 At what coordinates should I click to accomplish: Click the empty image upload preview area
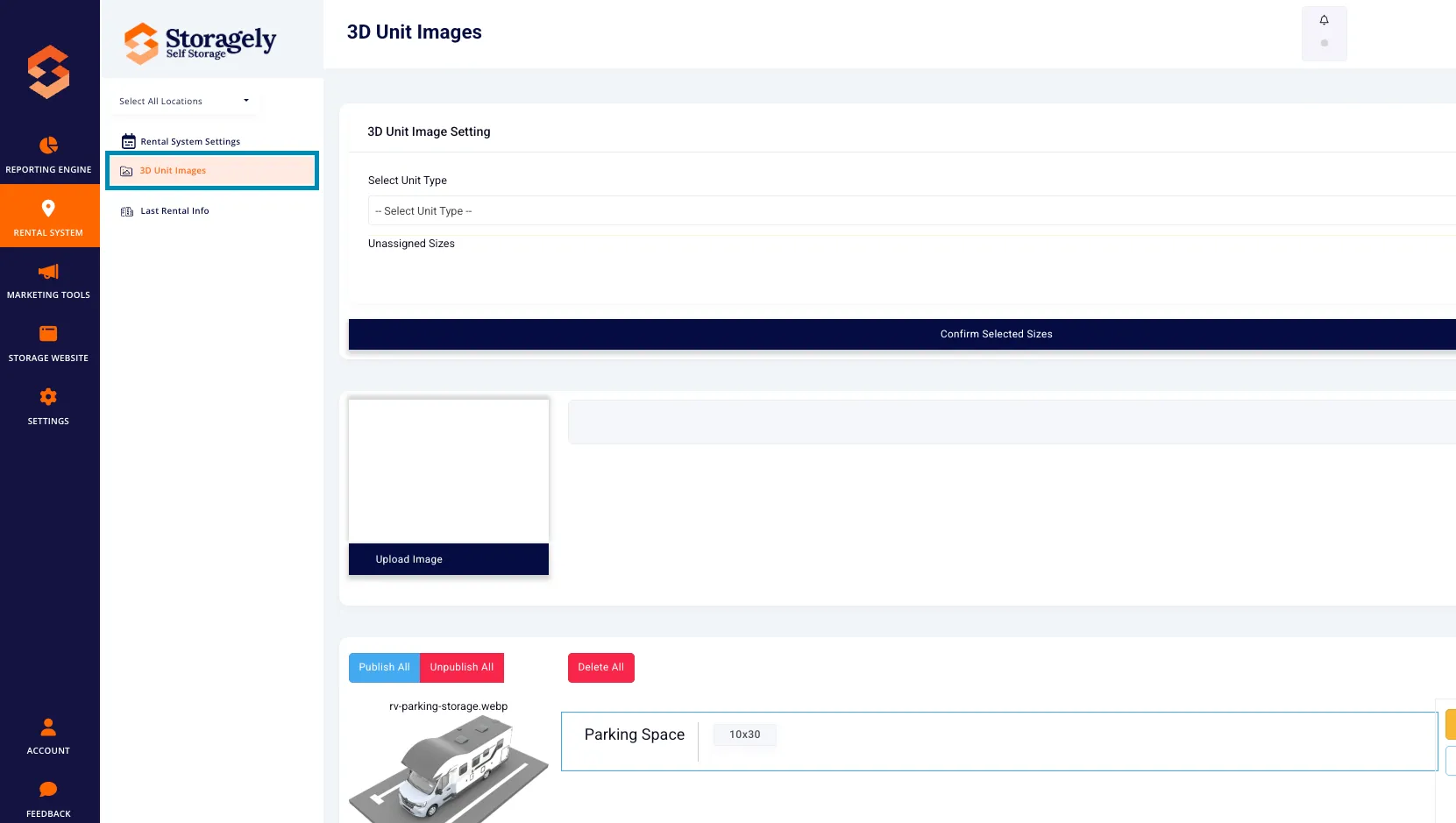coord(449,472)
